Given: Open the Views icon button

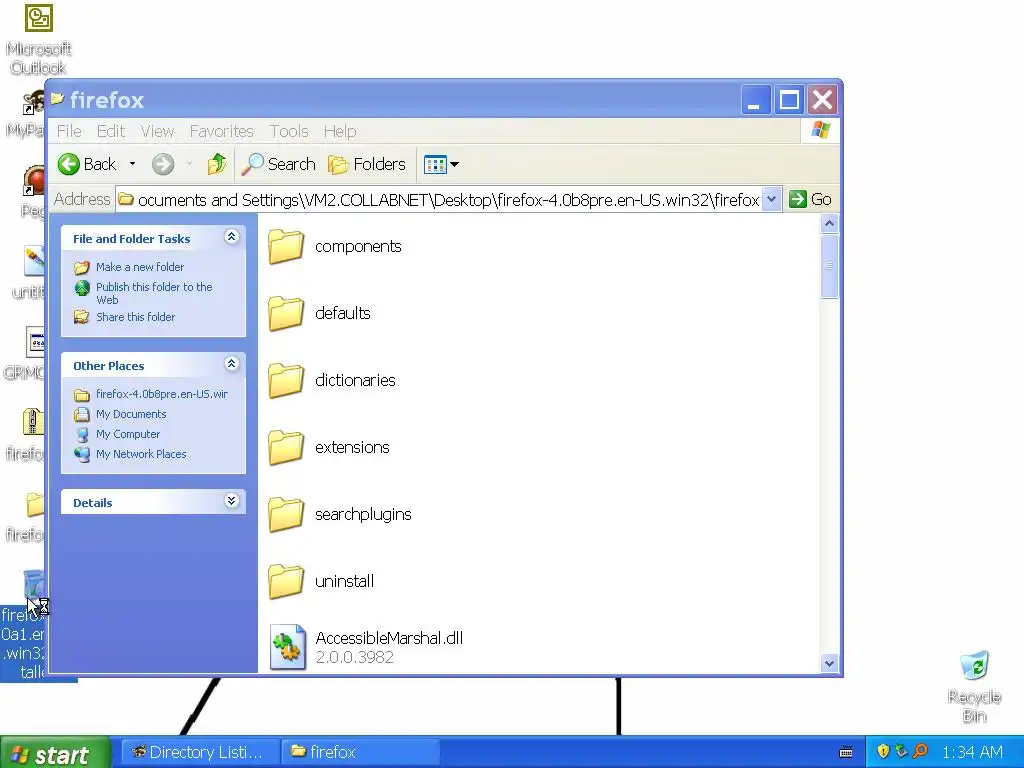Looking at the screenshot, I should pos(435,164).
